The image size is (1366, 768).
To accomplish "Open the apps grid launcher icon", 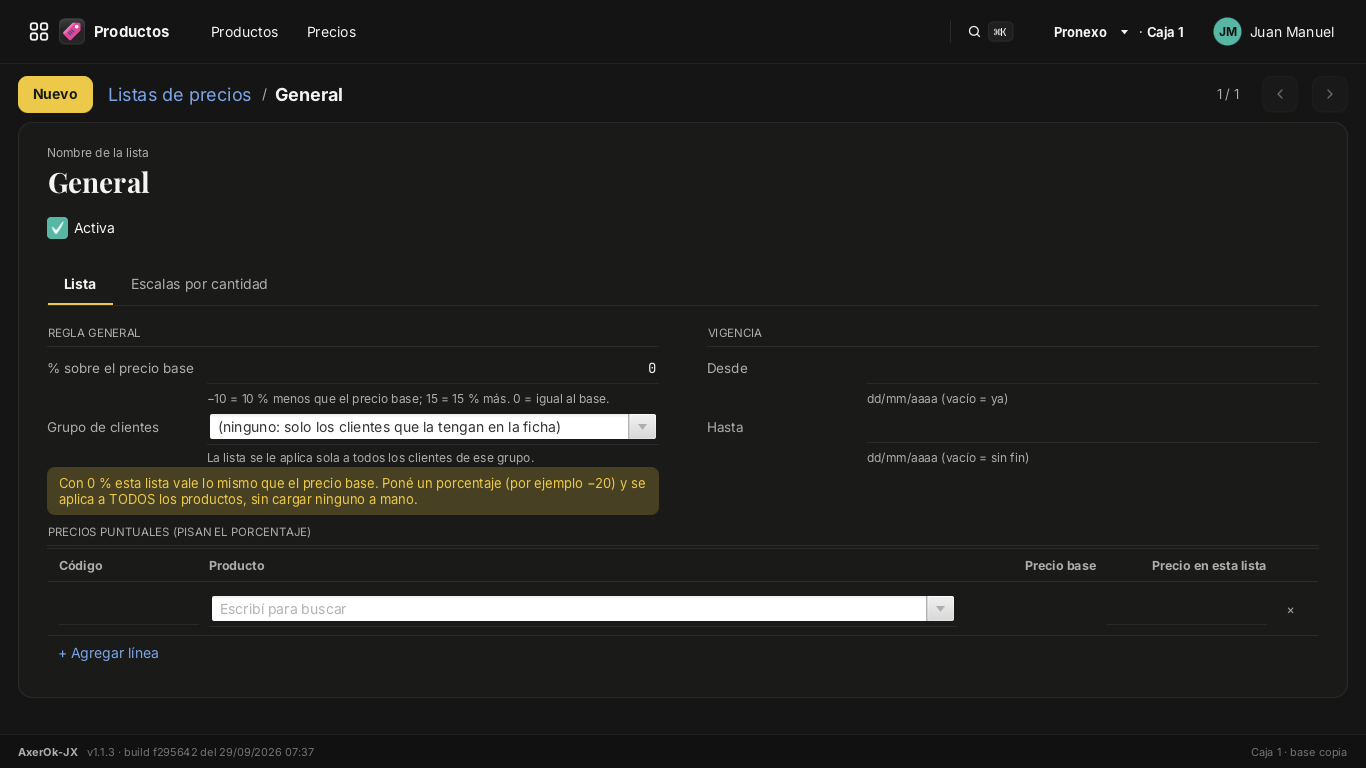I will pyautogui.click(x=39, y=32).
